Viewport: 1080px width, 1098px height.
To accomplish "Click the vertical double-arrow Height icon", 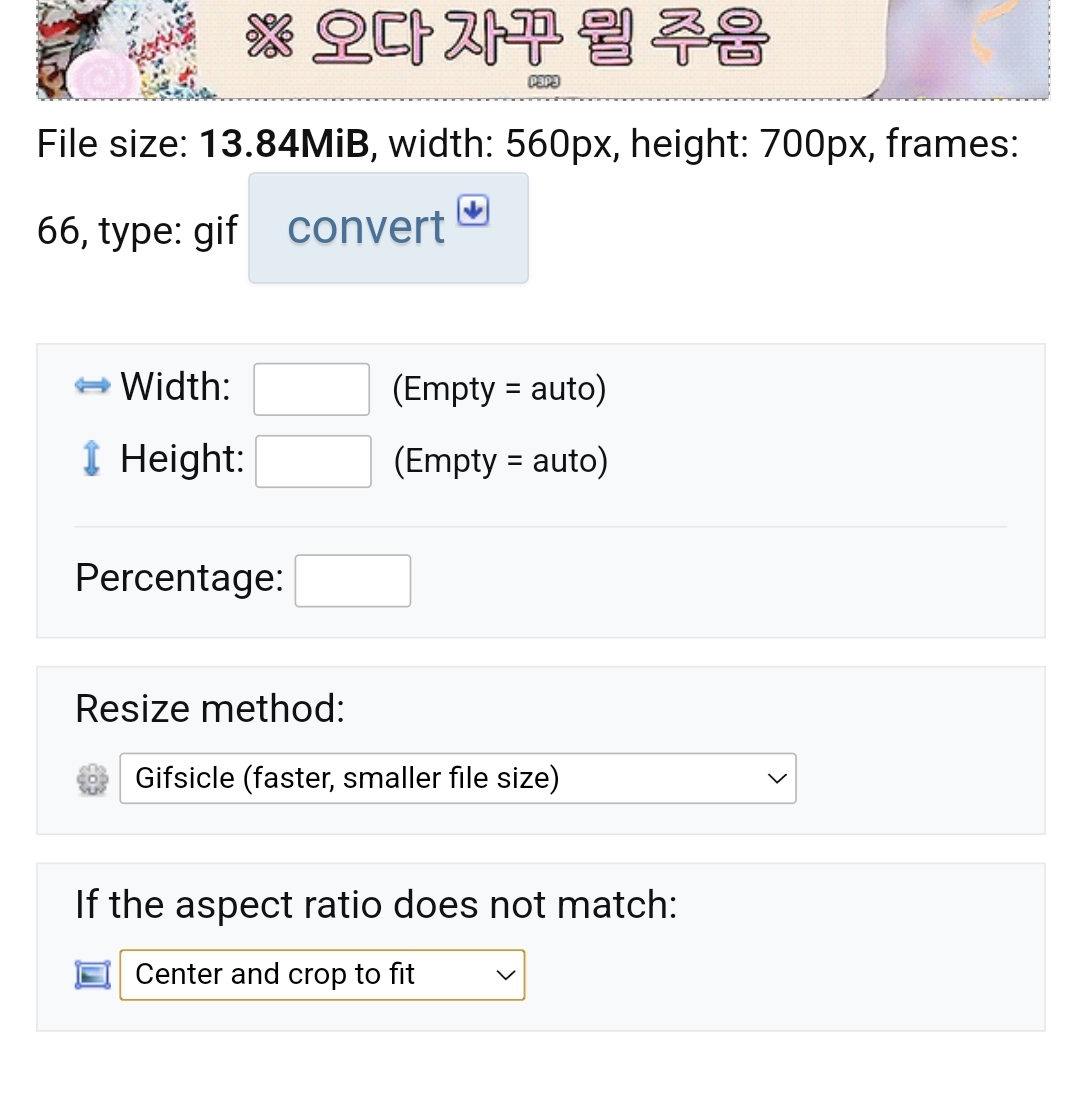I will [x=92, y=459].
